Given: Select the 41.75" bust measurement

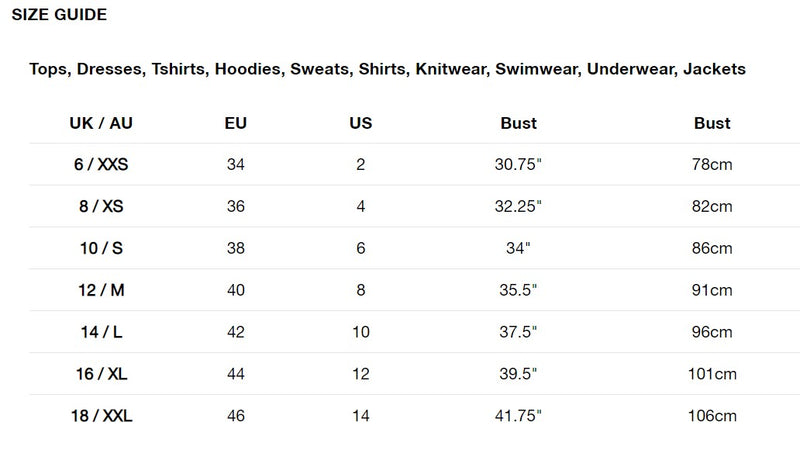Looking at the screenshot, I should 518,416.
